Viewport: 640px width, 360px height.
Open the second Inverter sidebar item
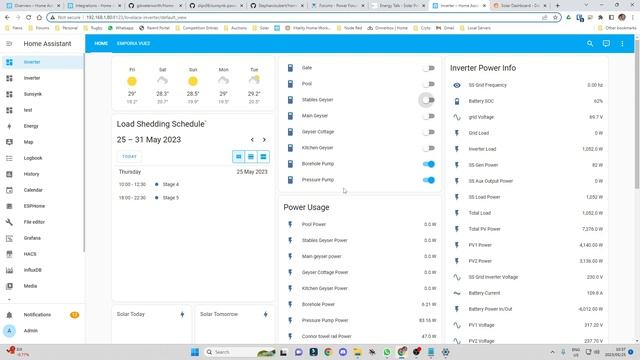point(42,78)
